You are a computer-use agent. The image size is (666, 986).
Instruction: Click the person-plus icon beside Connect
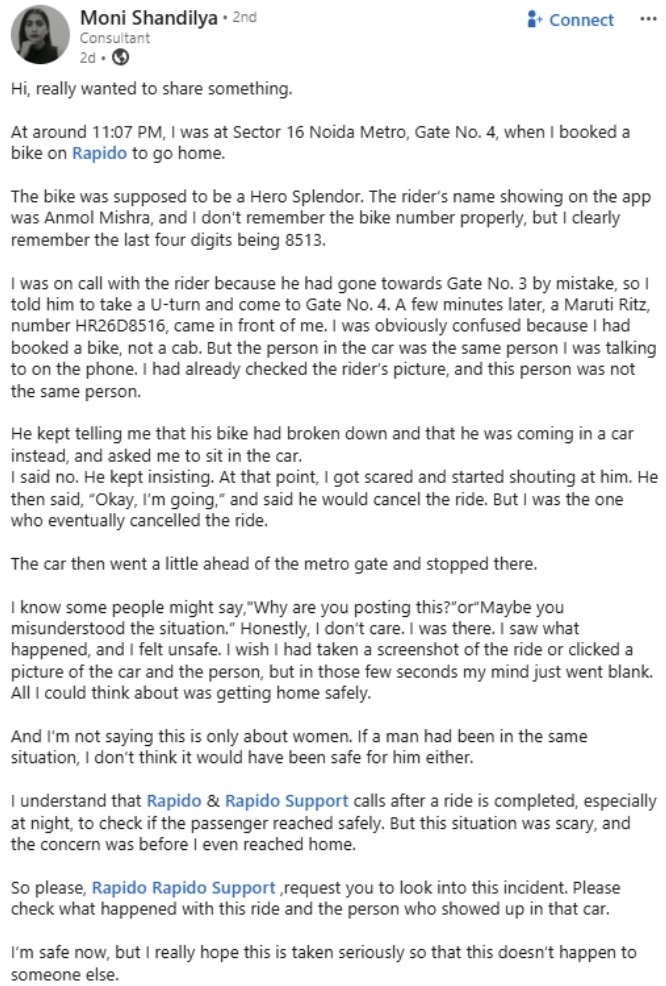coord(534,20)
